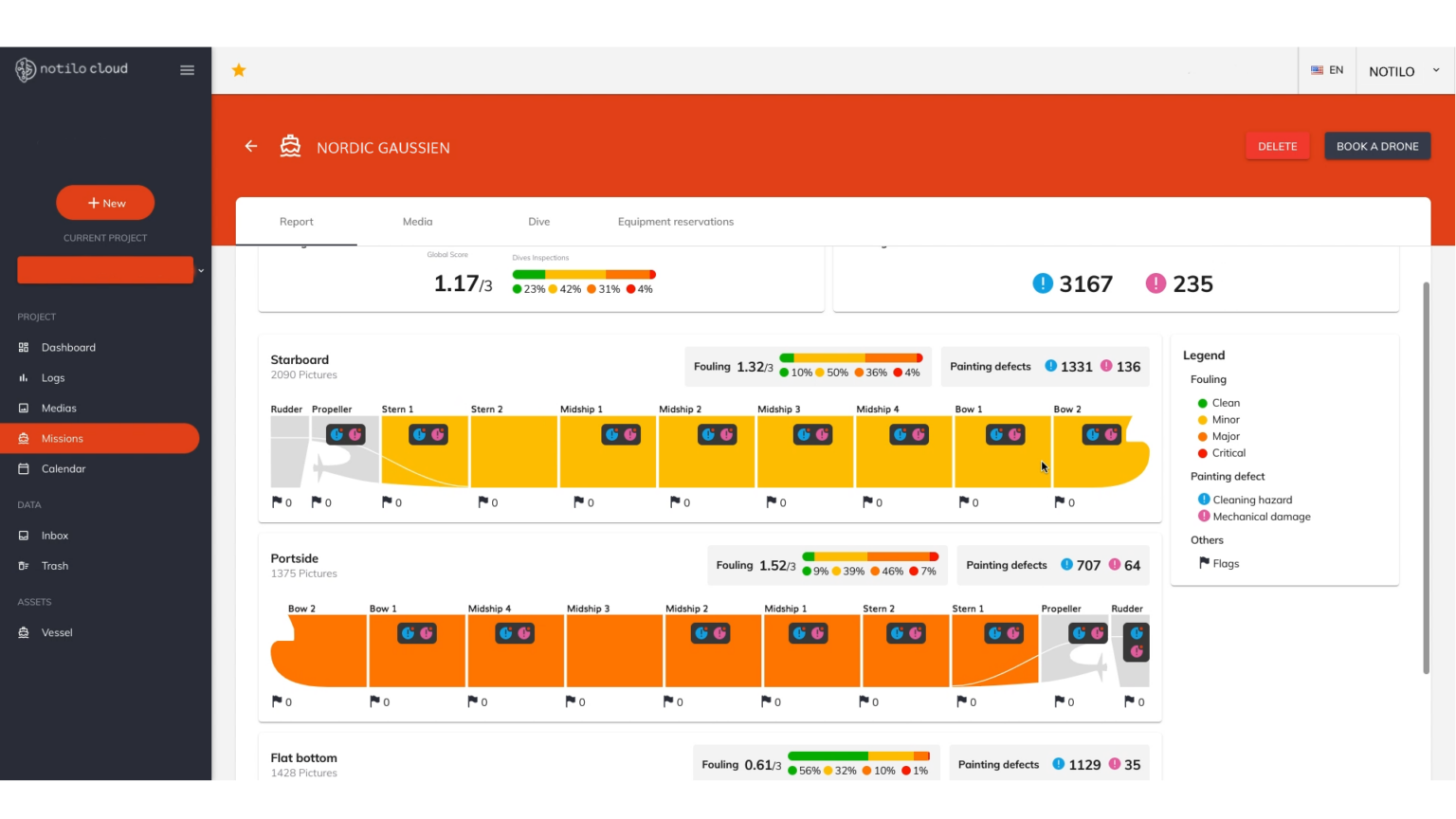Click the BOOK A DRONE button
The image size is (1456, 819).
(1376, 146)
